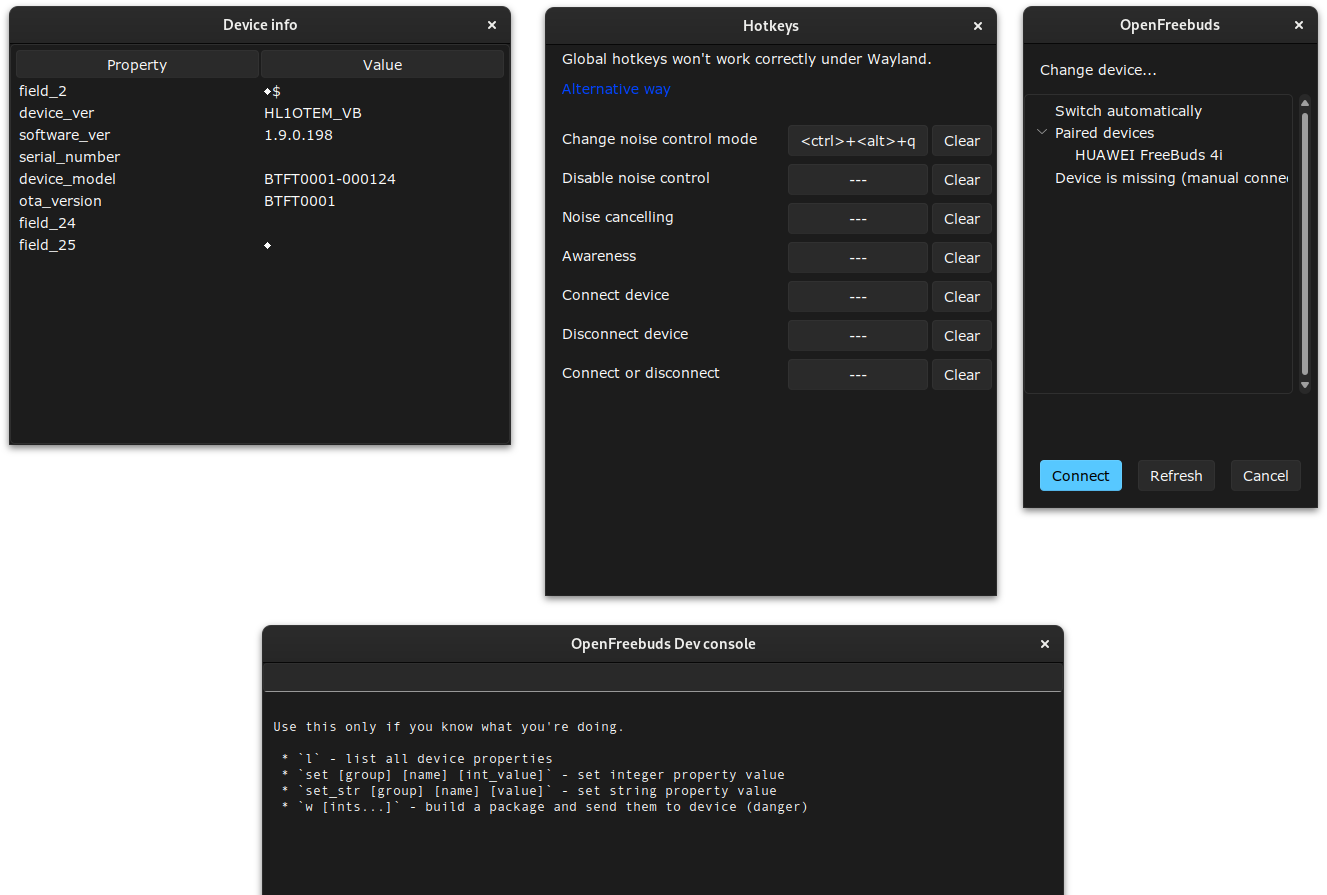Cancel the change device dialog

click(1266, 476)
